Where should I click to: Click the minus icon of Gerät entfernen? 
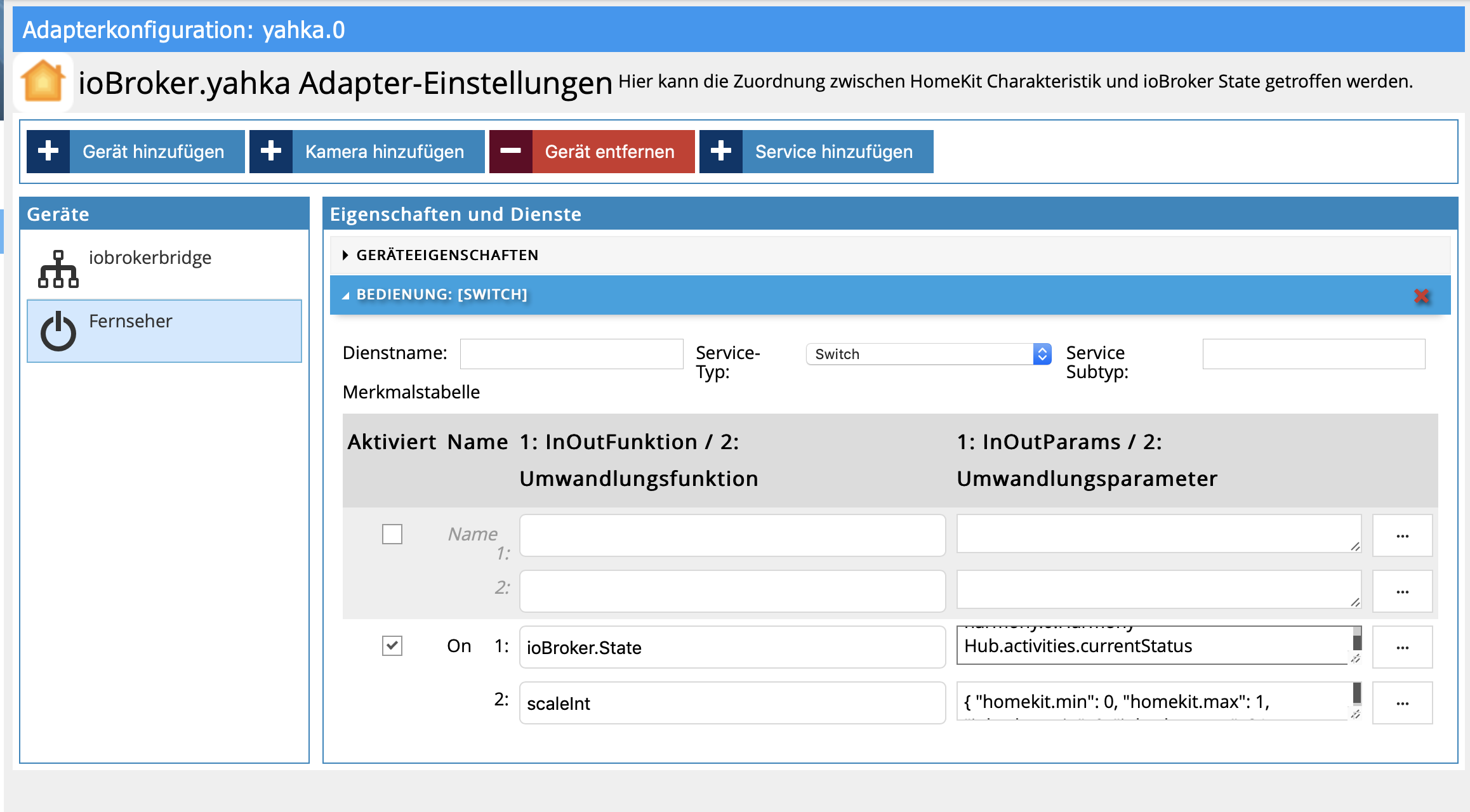pyautogui.click(x=511, y=152)
